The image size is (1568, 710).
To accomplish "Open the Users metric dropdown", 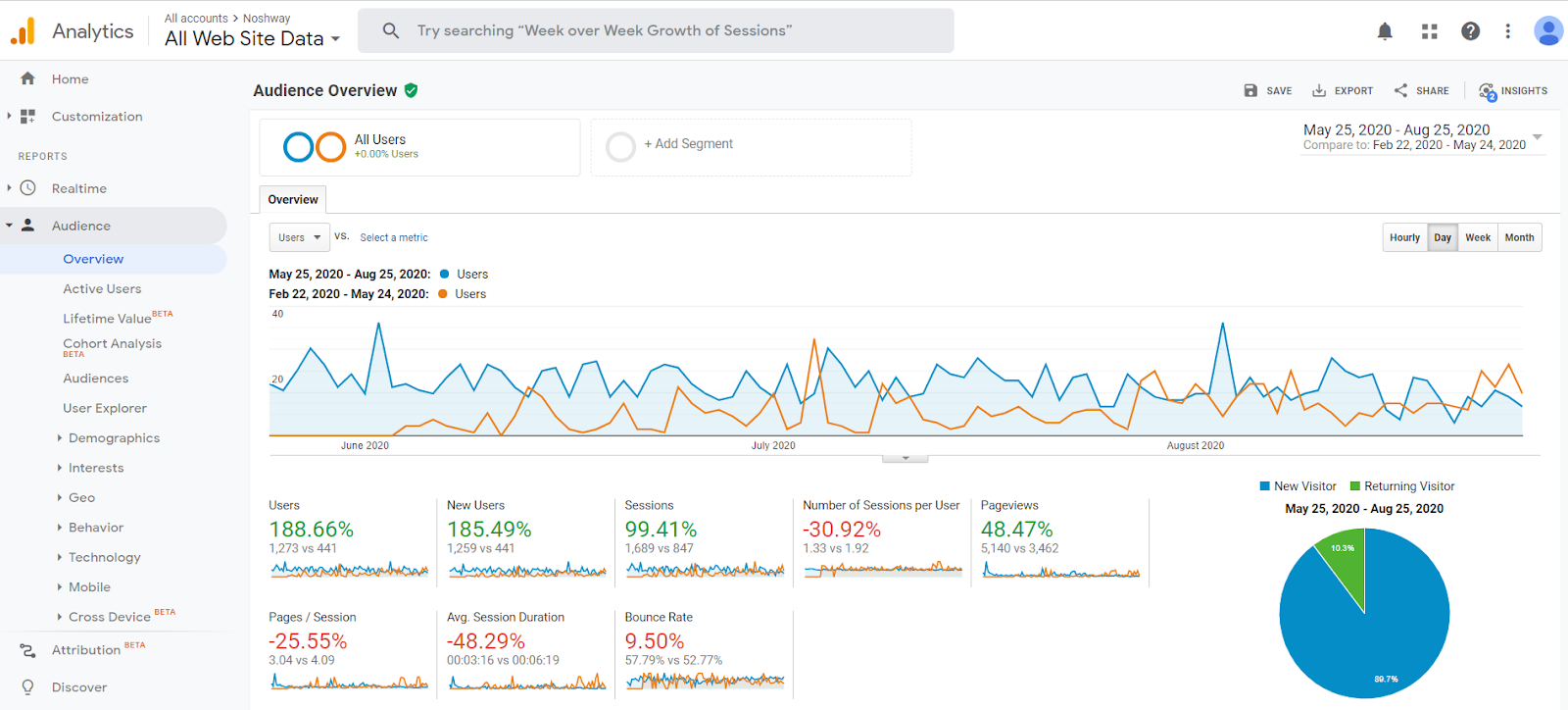I will point(299,237).
